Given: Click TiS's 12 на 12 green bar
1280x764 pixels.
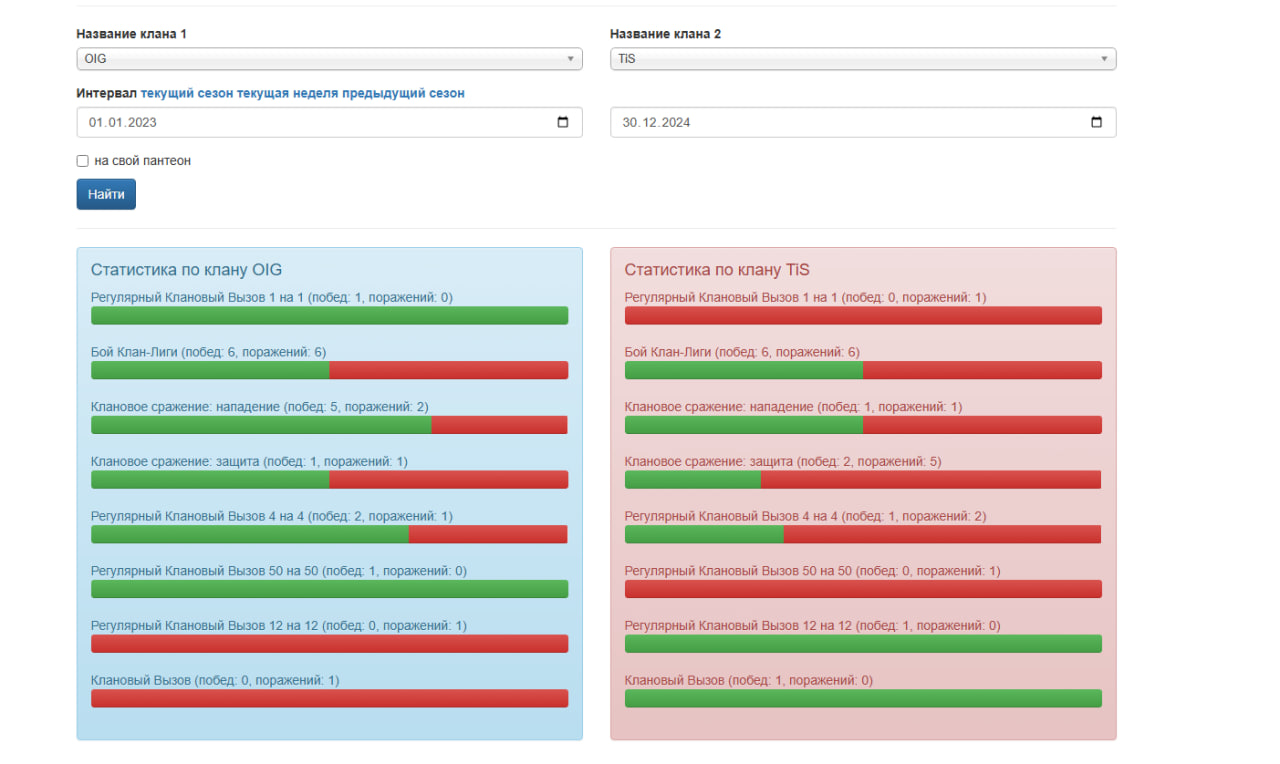Looking at the screenshot, I should click(862, 644).
